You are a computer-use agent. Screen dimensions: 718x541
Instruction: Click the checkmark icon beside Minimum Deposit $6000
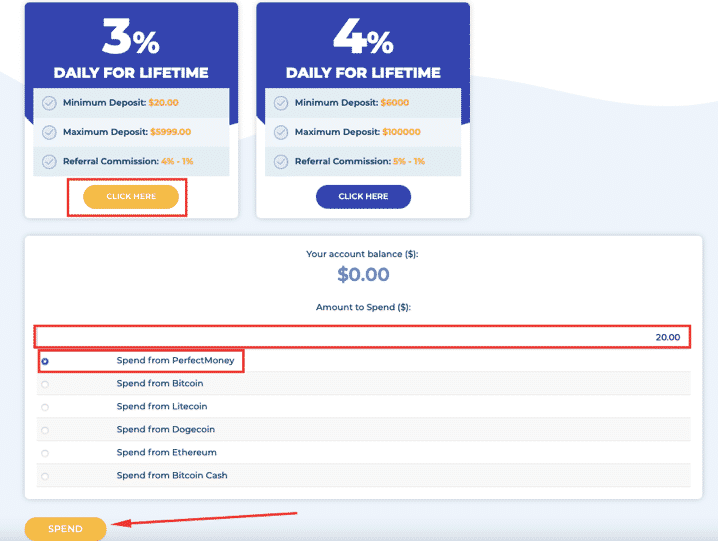tap(281, 103)
